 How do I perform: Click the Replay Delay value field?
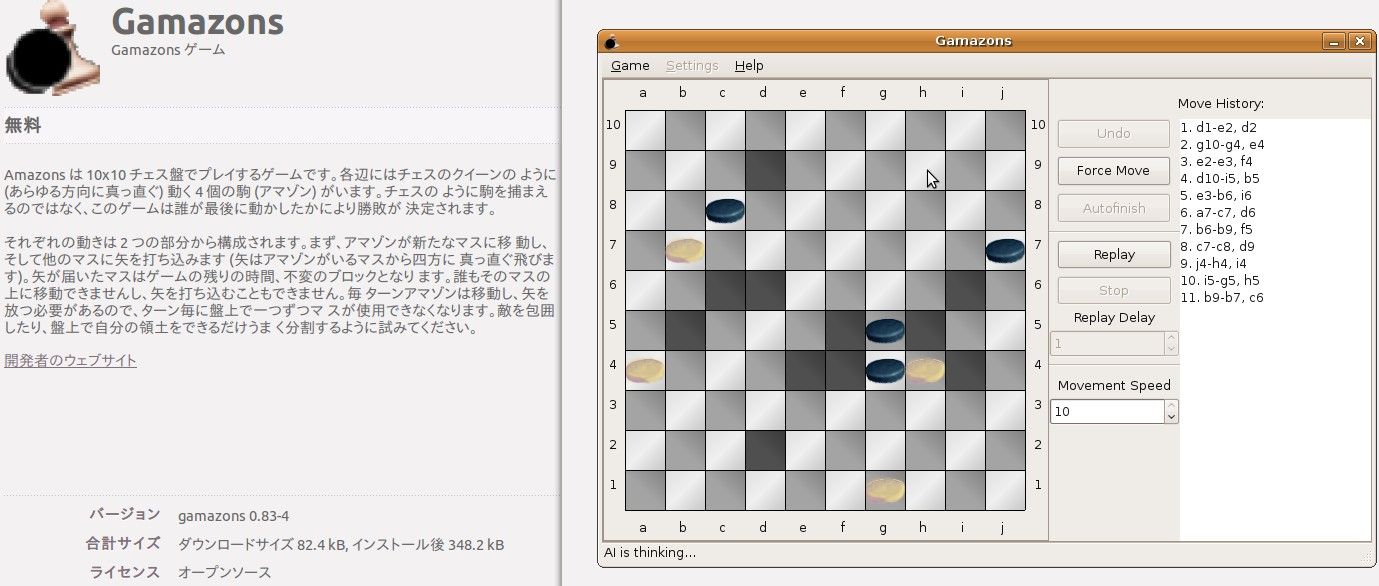pyautogui.click(x=1108, y=343)
